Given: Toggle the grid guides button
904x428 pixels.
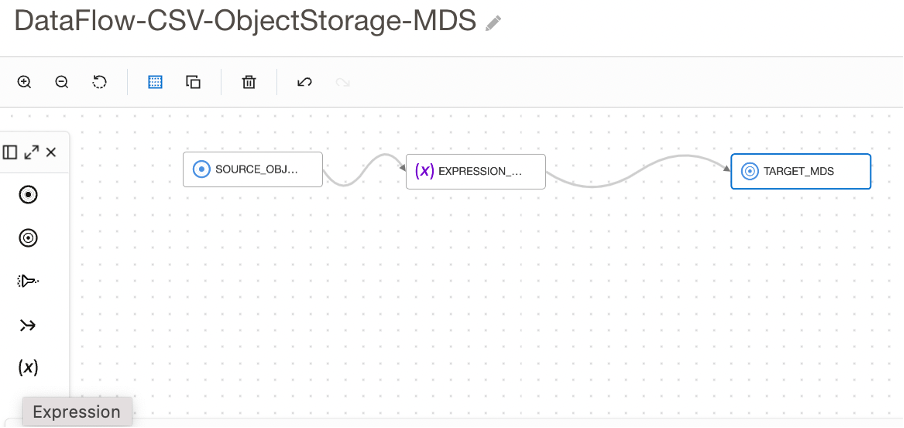Looking at the screenshot, I should click(x=155, y=82).
